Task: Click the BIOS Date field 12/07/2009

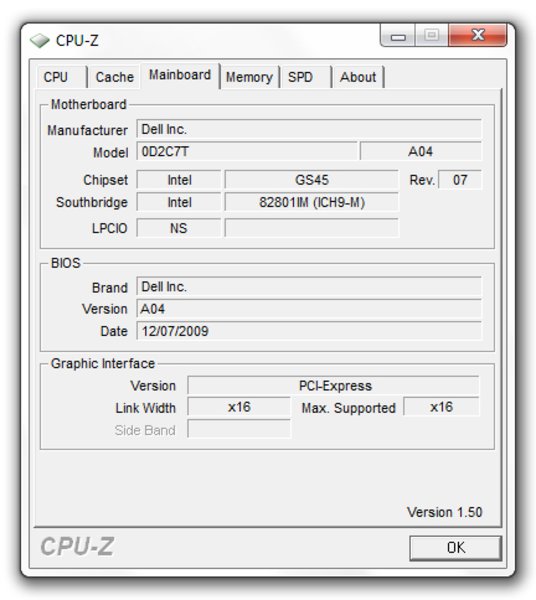Action: [309, 331]
